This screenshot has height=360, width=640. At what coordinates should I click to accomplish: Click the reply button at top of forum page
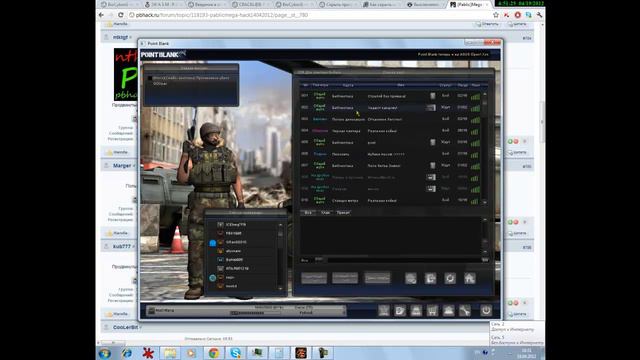[x=487, y=24]
